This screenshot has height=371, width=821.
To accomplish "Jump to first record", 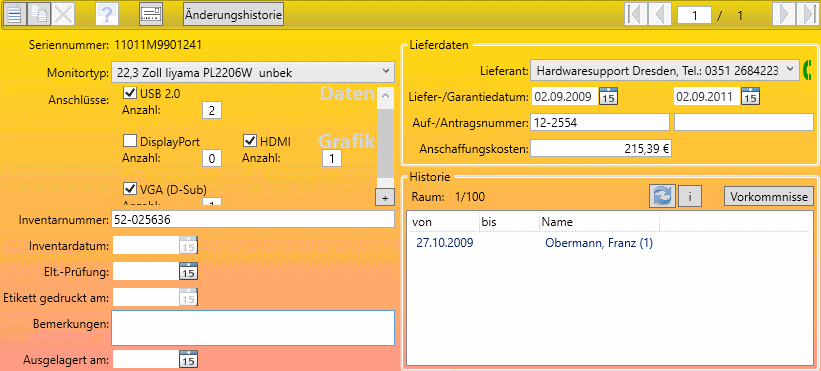I will (636, 15).
